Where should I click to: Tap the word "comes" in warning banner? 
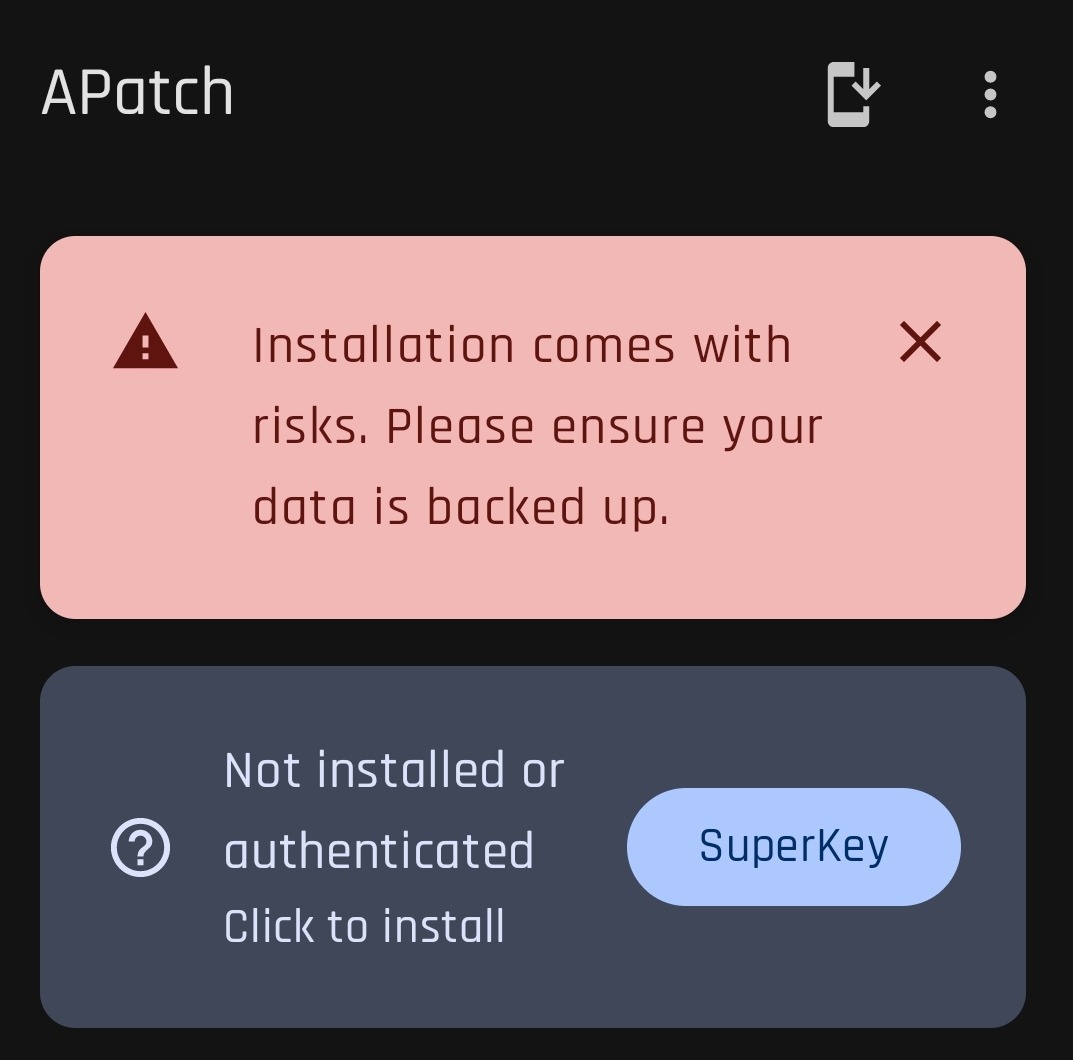pyautogui.click(x=603, y=346)
